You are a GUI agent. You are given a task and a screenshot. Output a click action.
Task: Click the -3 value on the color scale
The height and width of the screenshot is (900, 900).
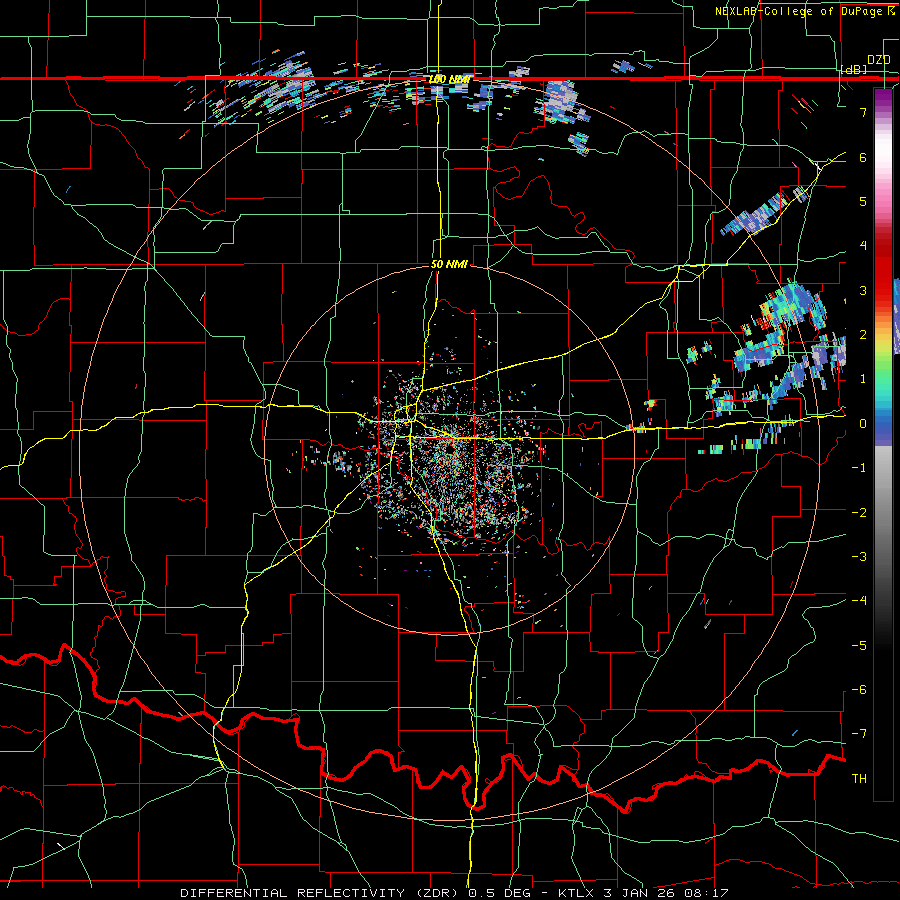859,556
